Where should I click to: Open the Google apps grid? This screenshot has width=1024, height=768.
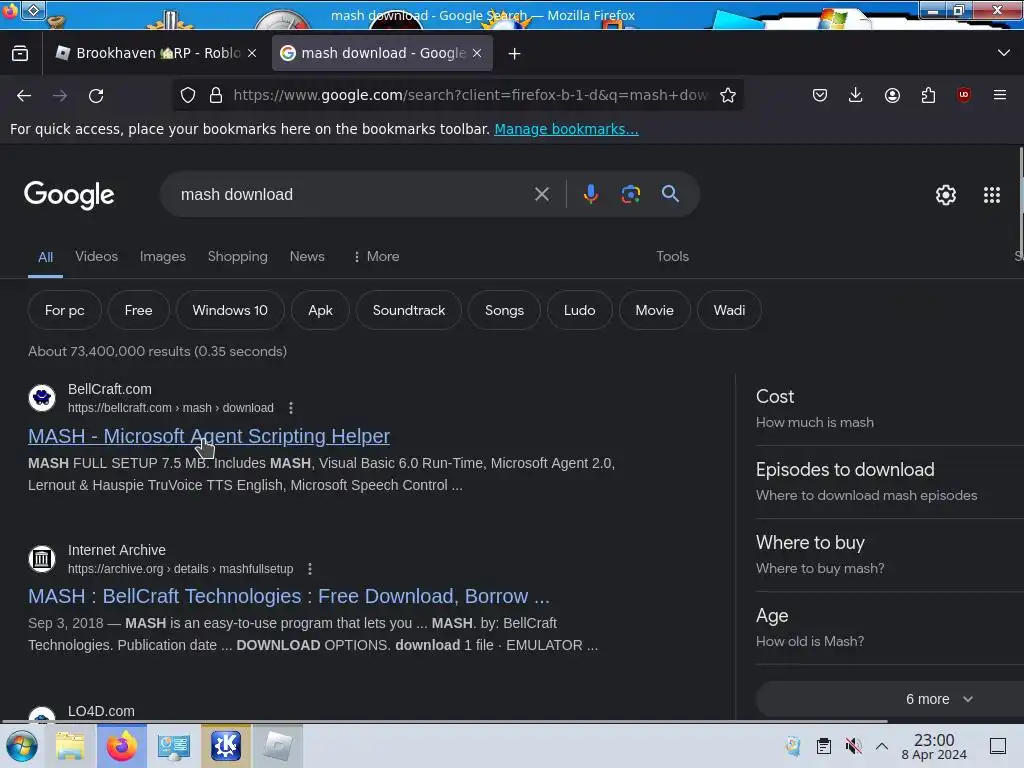(992, 195)
